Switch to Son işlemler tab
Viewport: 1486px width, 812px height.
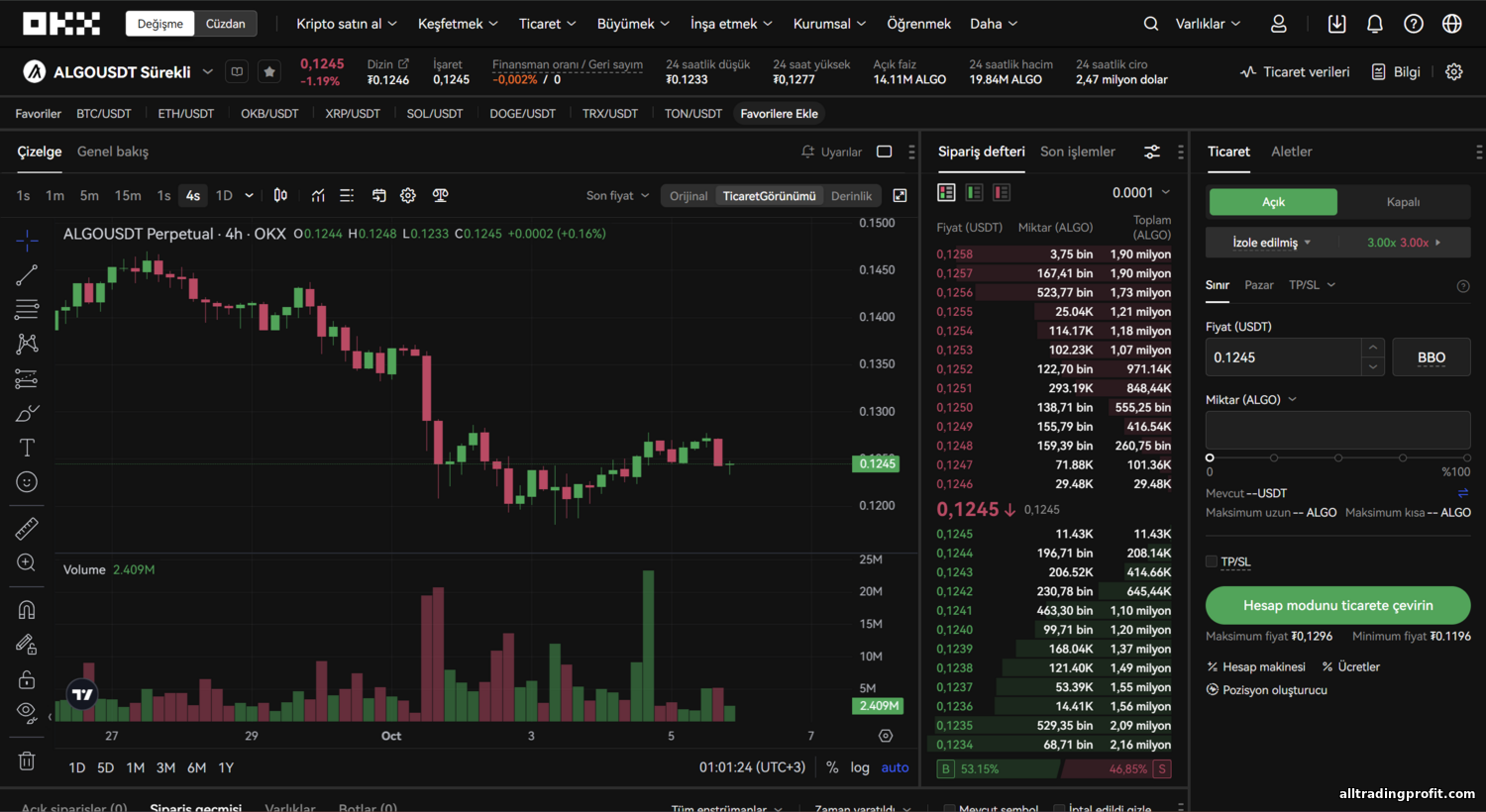[1078, 152]
